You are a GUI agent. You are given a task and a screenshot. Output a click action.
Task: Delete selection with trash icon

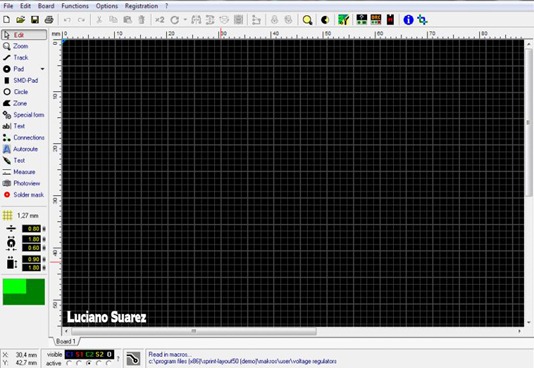click(142, 20)
